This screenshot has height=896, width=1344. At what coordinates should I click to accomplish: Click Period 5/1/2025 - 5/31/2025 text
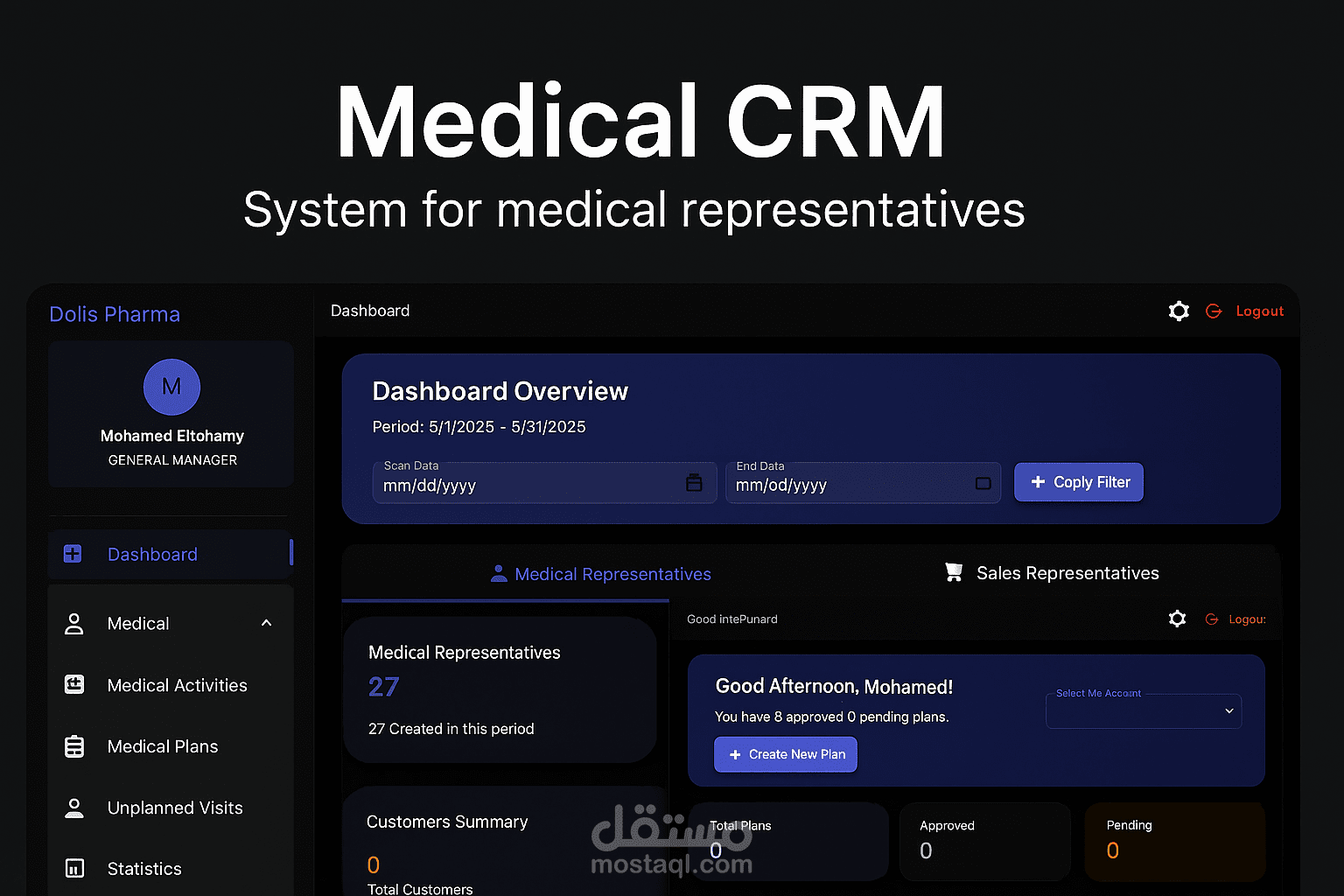pos(479,427)
